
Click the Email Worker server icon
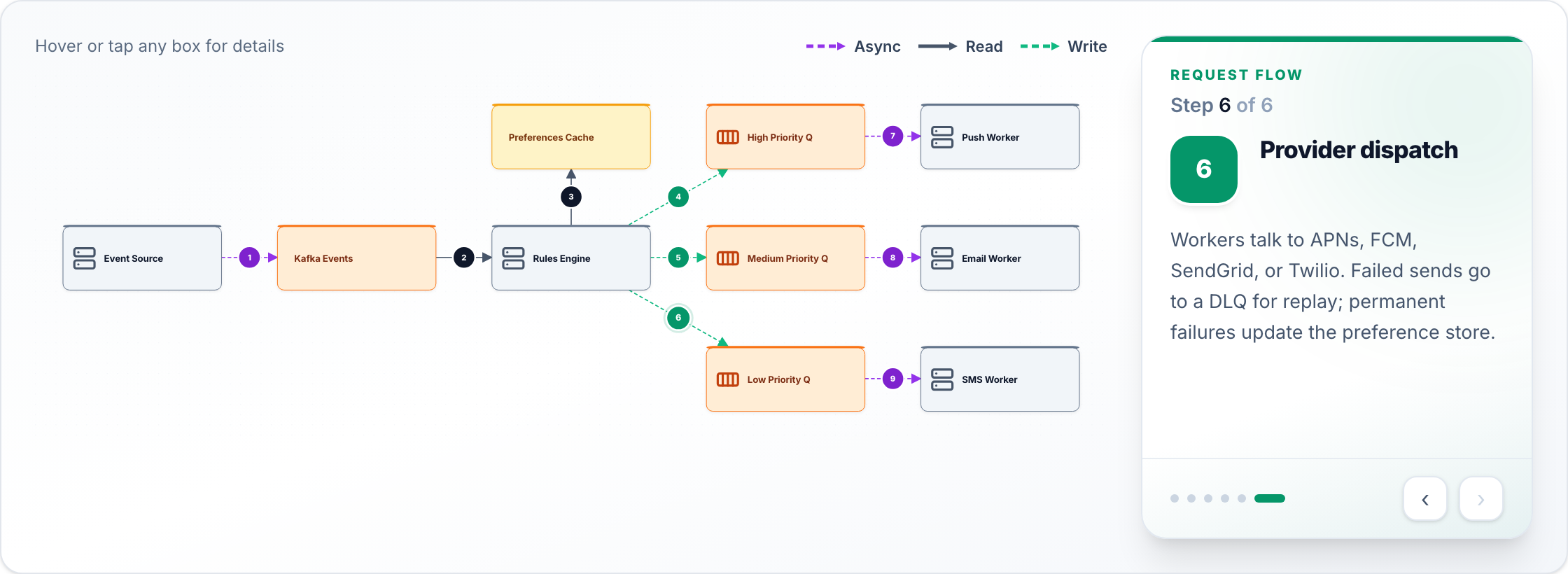click(x=942, y=258)
